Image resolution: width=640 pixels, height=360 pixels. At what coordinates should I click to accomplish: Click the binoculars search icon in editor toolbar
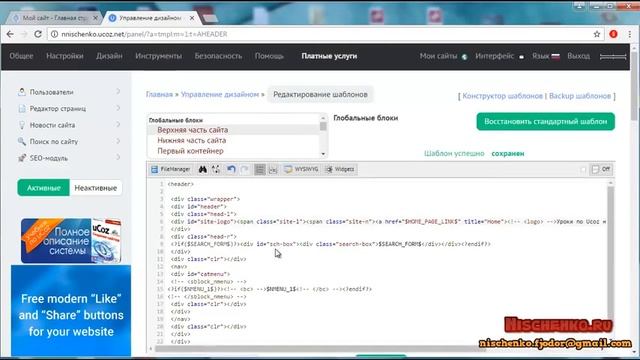(x=202, y=169)
